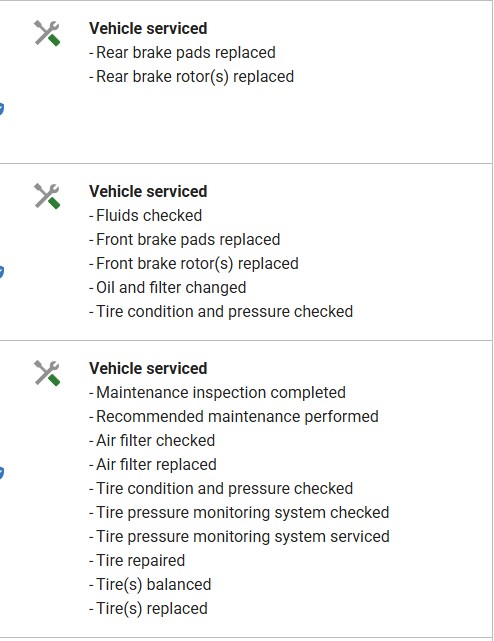Click 'Tire(s) replaced' entry
494x641 pixels.
148,609
